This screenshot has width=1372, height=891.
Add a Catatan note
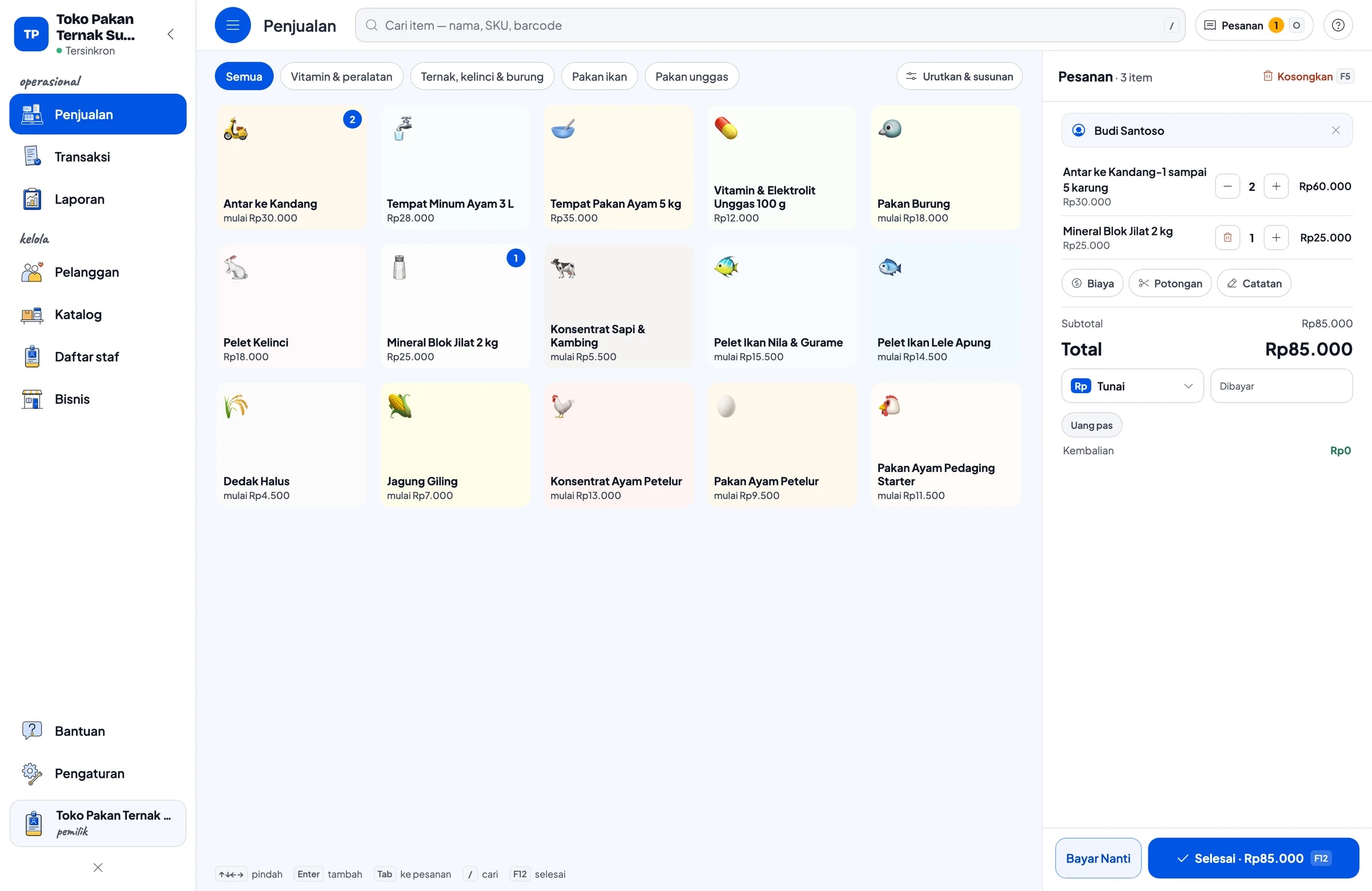coord(1253,283)
